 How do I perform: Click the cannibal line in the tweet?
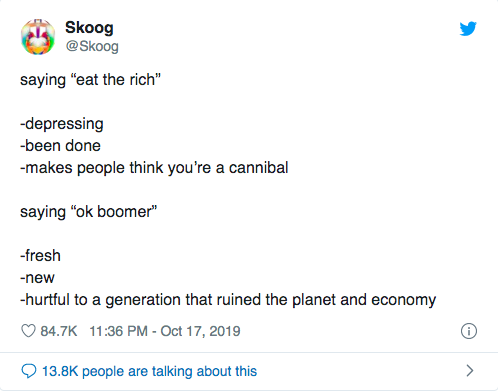tap(154, 168)
